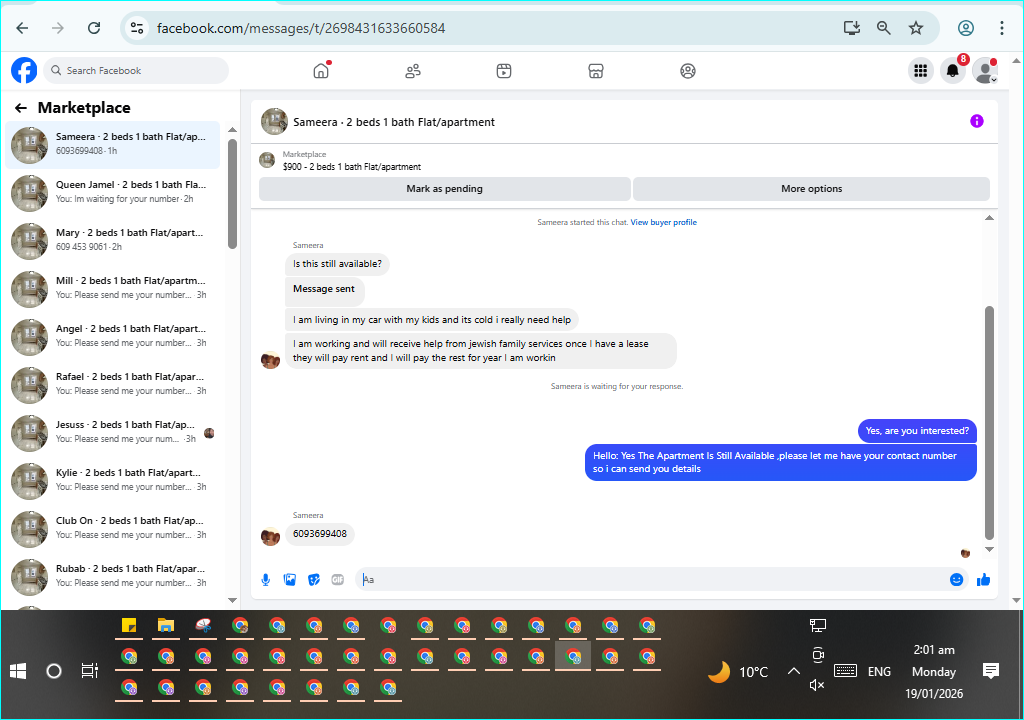Open the Video/Reels icon in navigation
Viewport: 1024px width, 720px height.
click(504, 71)
